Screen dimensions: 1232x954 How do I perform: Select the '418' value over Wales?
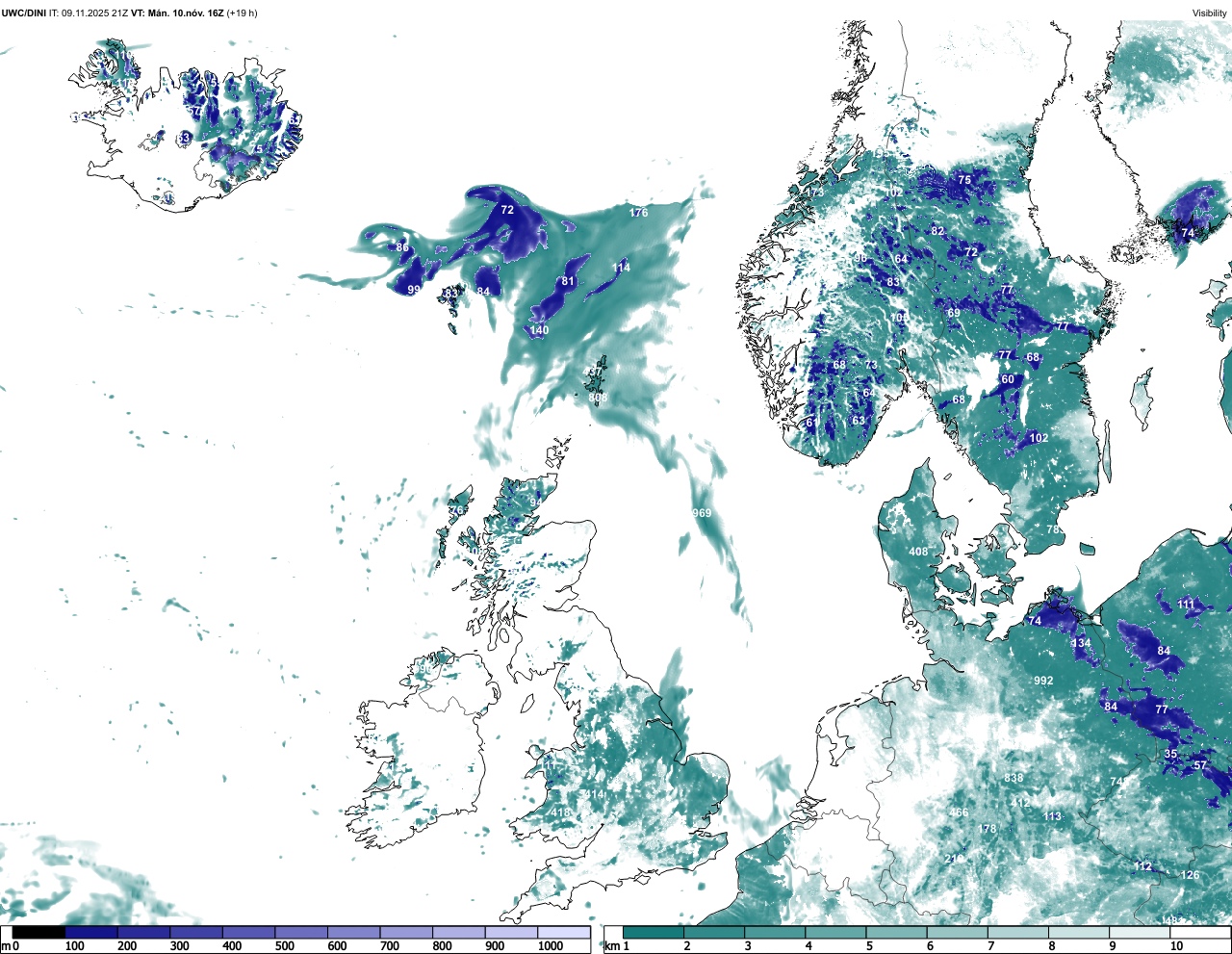coord(560,812)
